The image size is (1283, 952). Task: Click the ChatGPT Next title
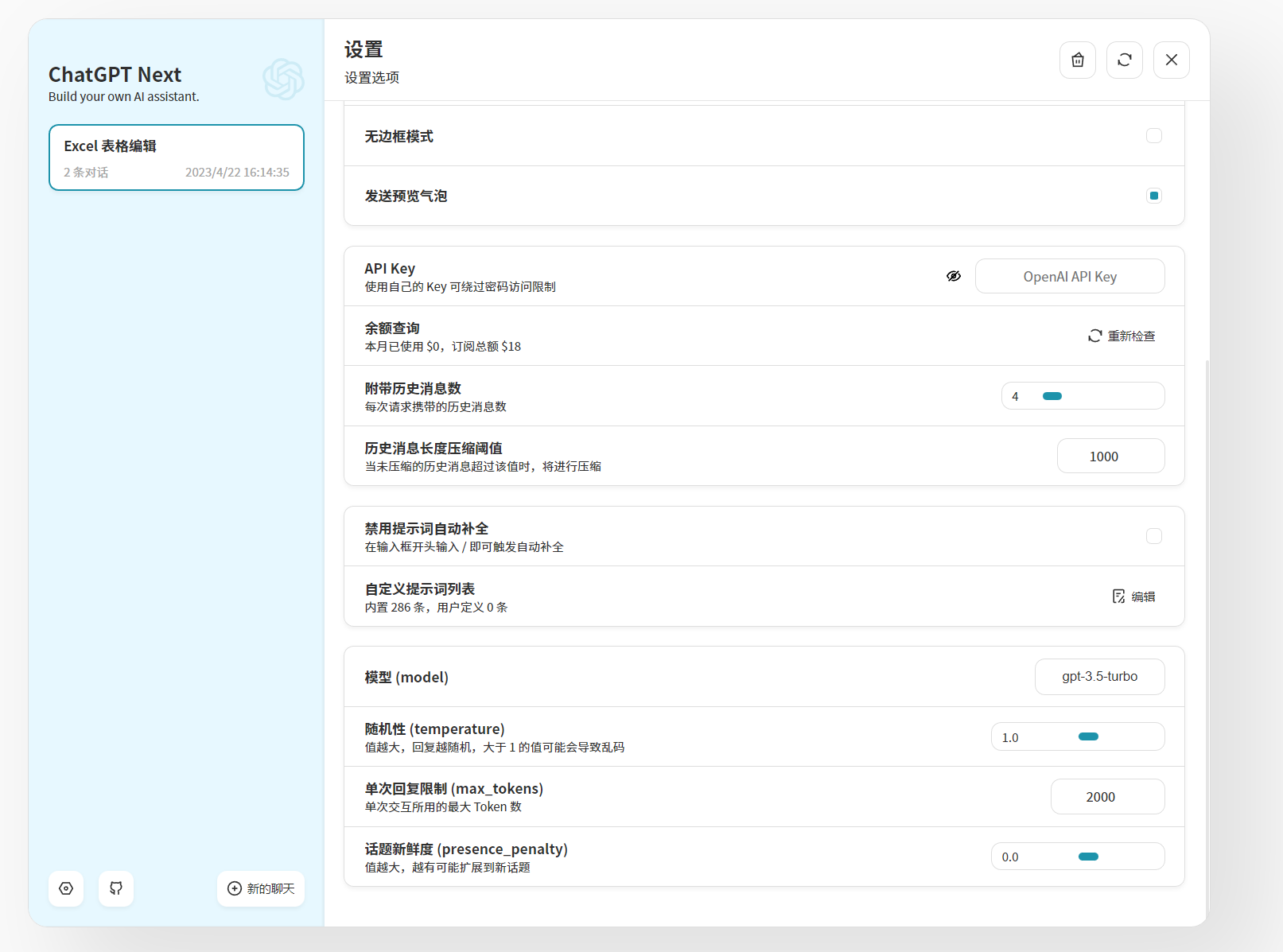115,75
